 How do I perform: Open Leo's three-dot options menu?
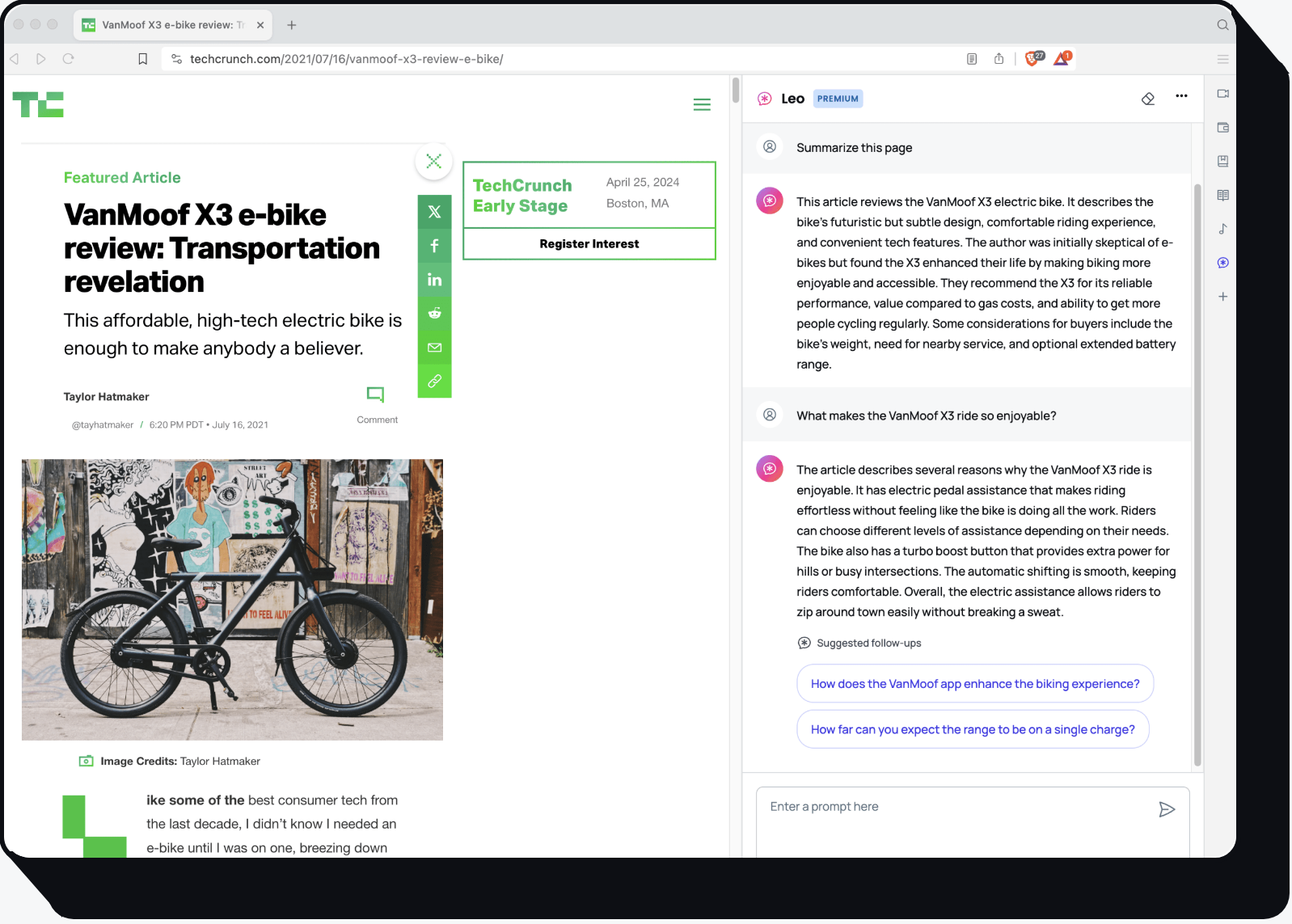pos(1181,96)
